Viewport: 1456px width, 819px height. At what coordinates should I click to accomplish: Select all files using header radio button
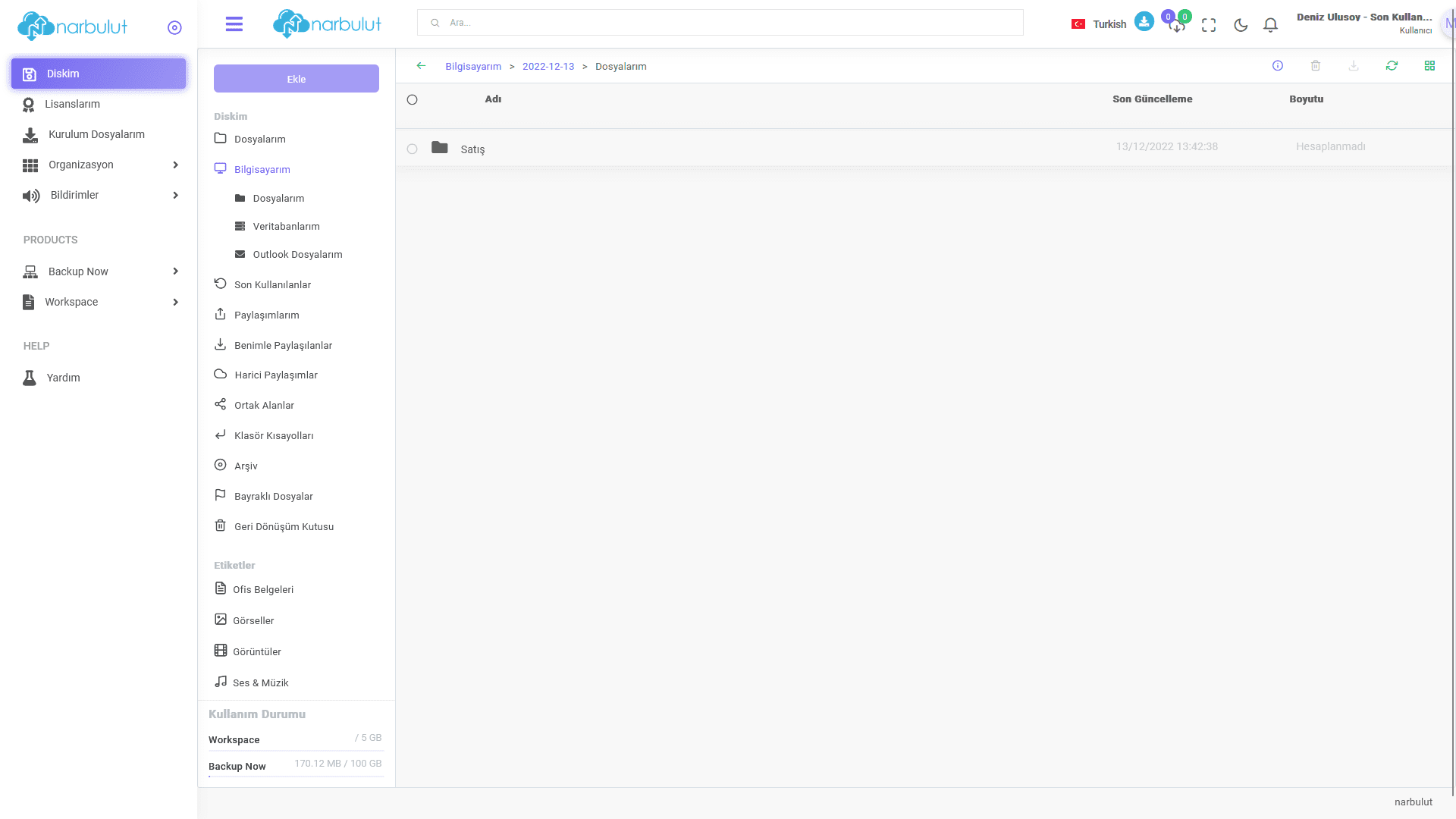point(412,99)
